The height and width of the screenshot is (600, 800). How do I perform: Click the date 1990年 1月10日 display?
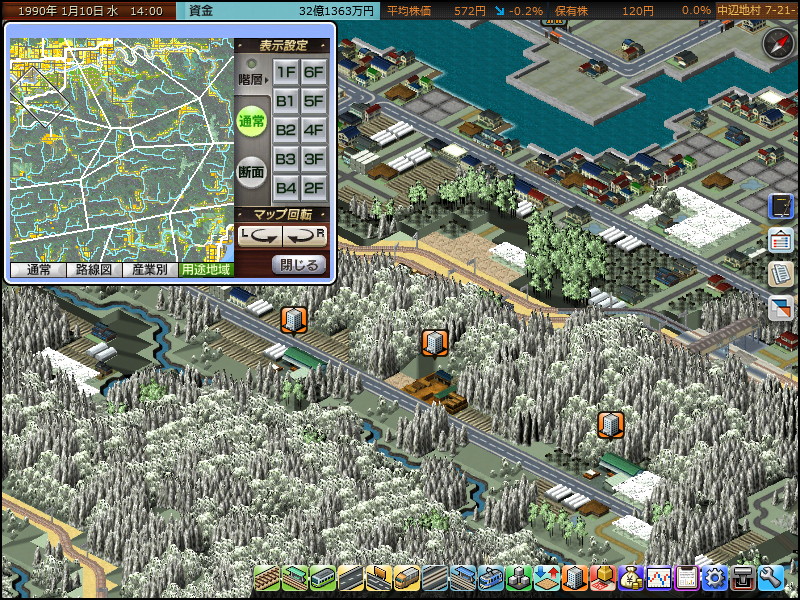click(x=90, y=11)
